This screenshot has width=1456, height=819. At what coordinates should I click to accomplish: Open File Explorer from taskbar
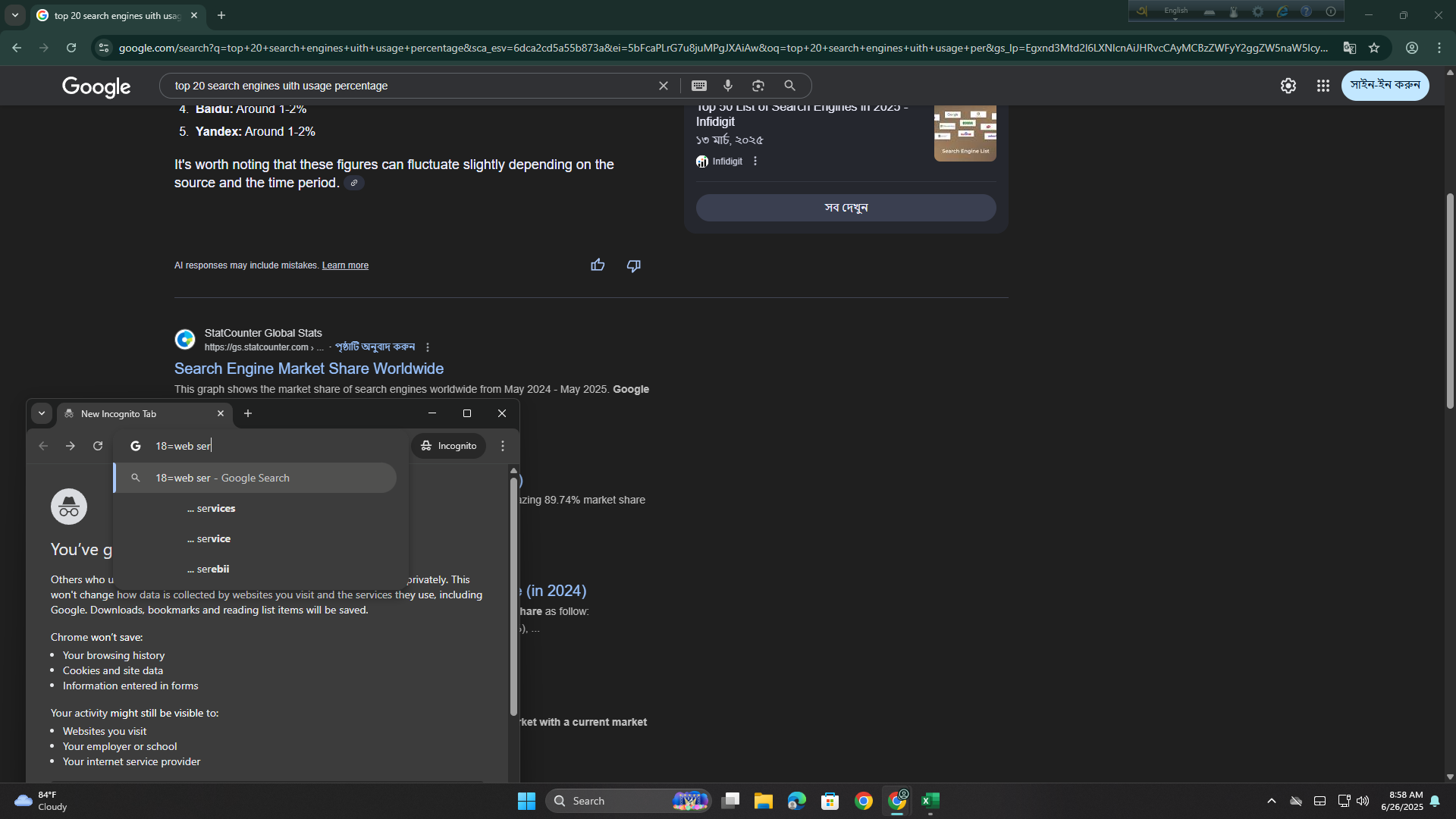763,801
